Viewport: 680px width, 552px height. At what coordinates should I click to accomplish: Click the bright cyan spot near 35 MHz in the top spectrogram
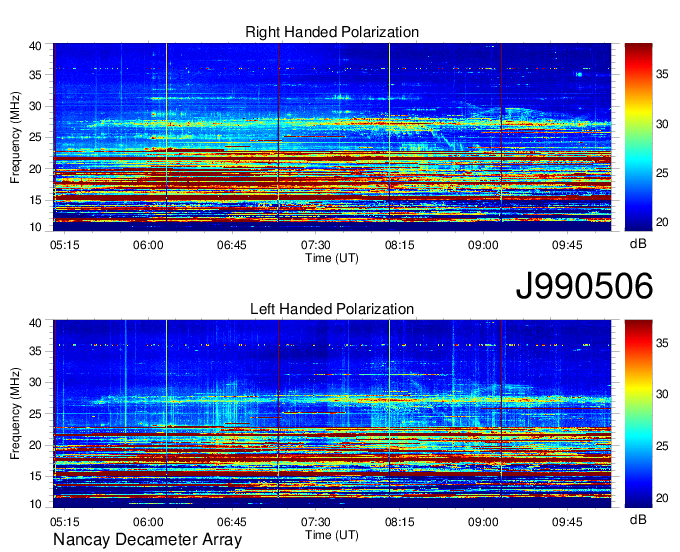pyautogui.click(x=579, y=75)
